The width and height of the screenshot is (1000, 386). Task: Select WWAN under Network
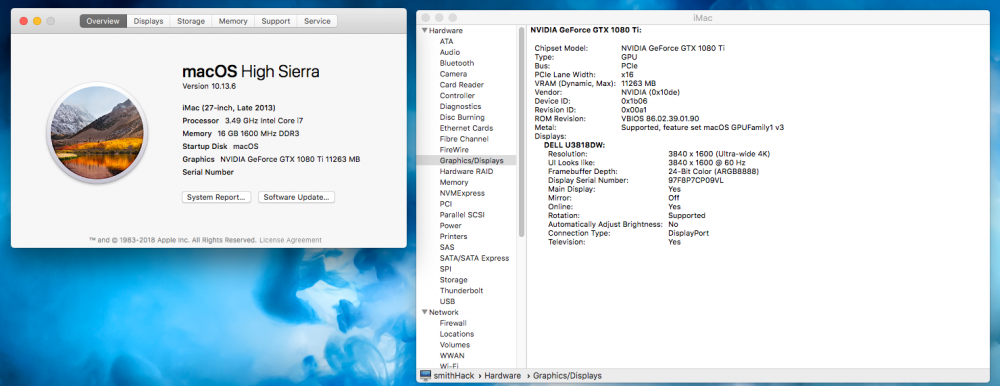452,356
